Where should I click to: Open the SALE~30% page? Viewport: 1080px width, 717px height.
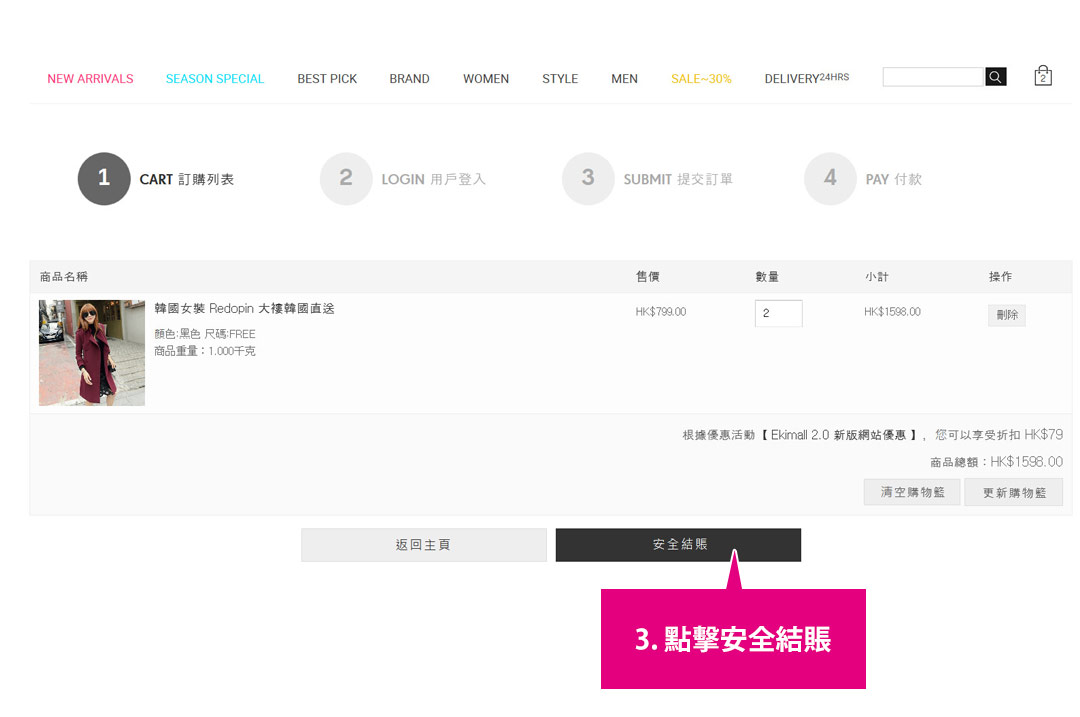(x=701, y=79)
